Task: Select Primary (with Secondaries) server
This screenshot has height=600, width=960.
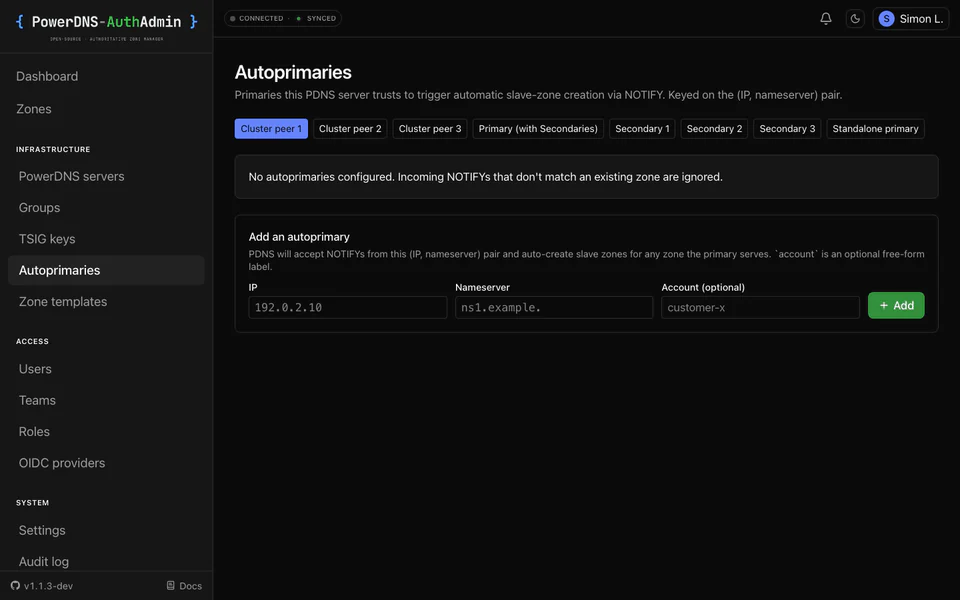Action: point(538,129)
